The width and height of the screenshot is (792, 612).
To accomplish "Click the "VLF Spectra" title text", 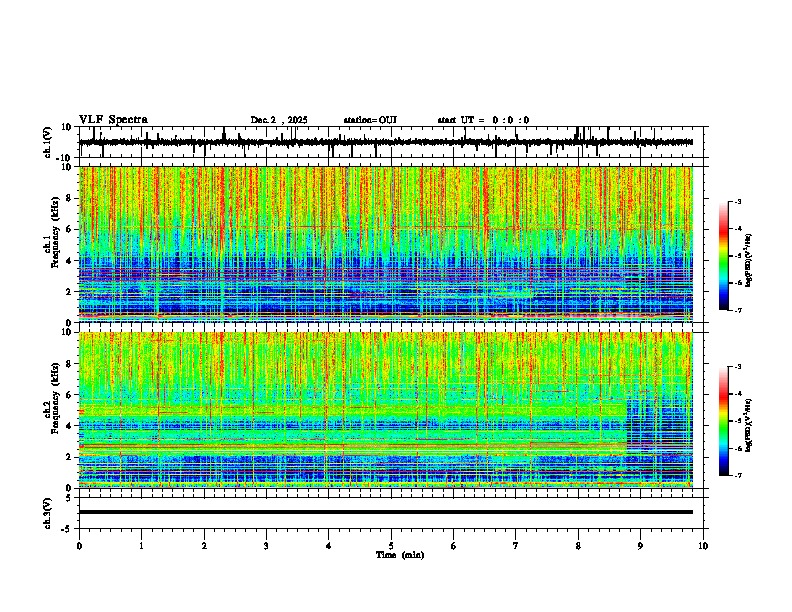I will click(114, 120).
